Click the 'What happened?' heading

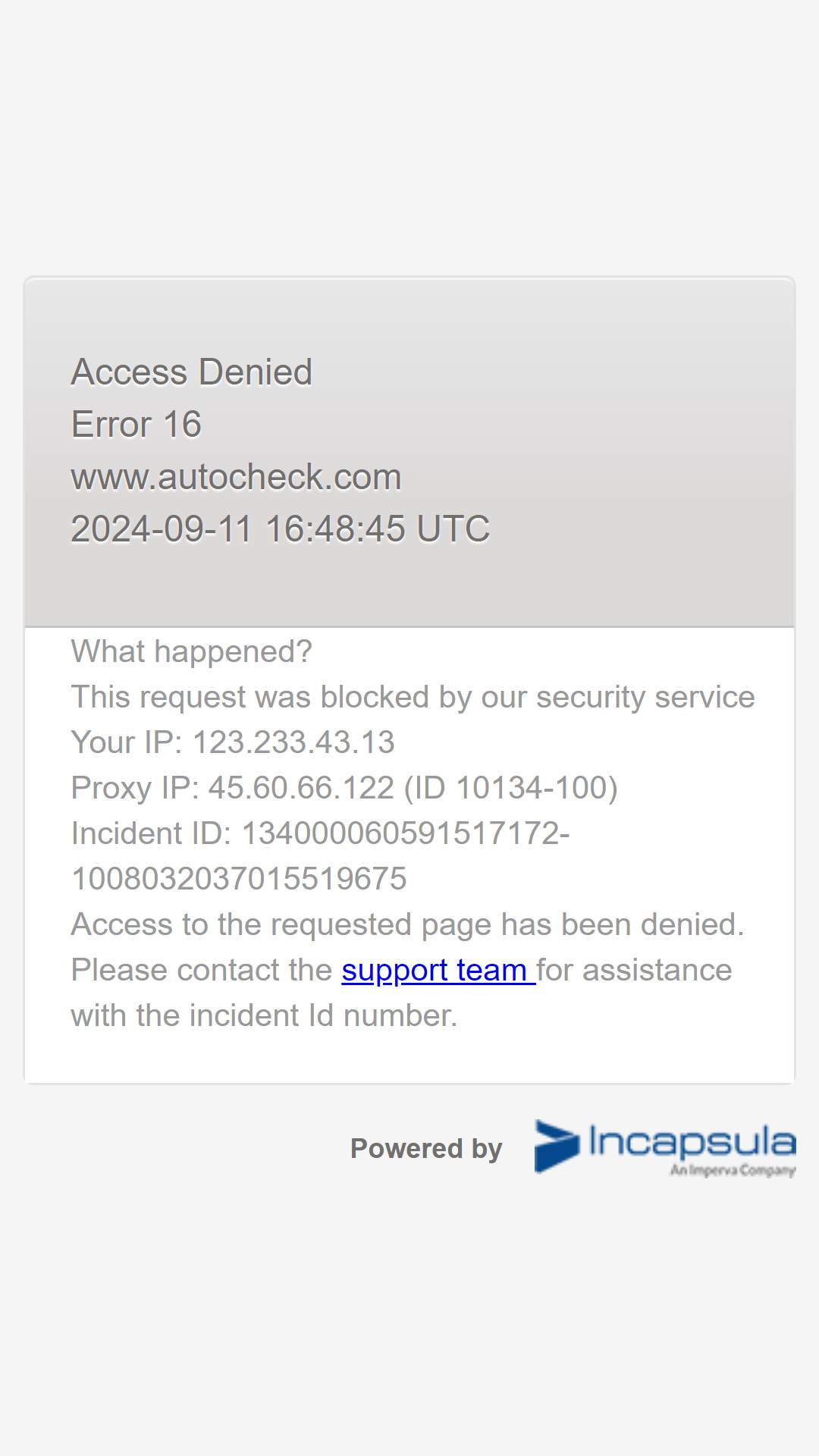tap(192, 651)
